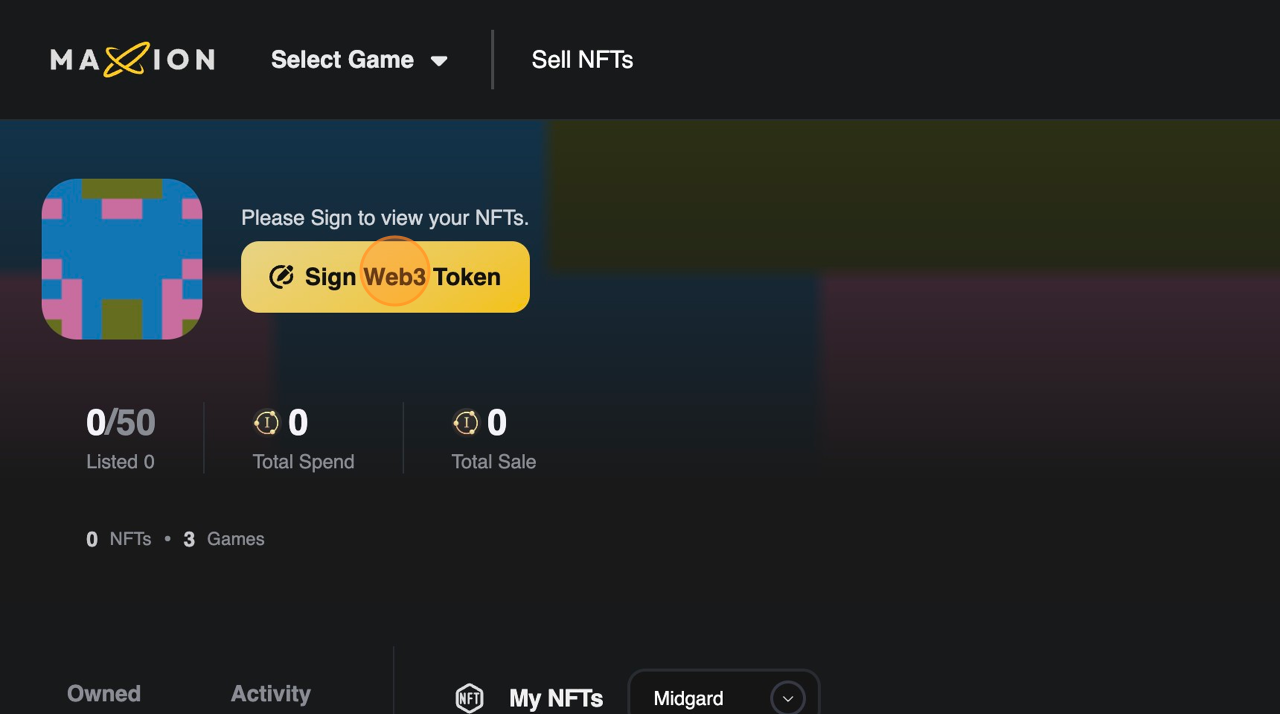
Task: Click the Total Sale coin icon
Action: coord(466,423)
